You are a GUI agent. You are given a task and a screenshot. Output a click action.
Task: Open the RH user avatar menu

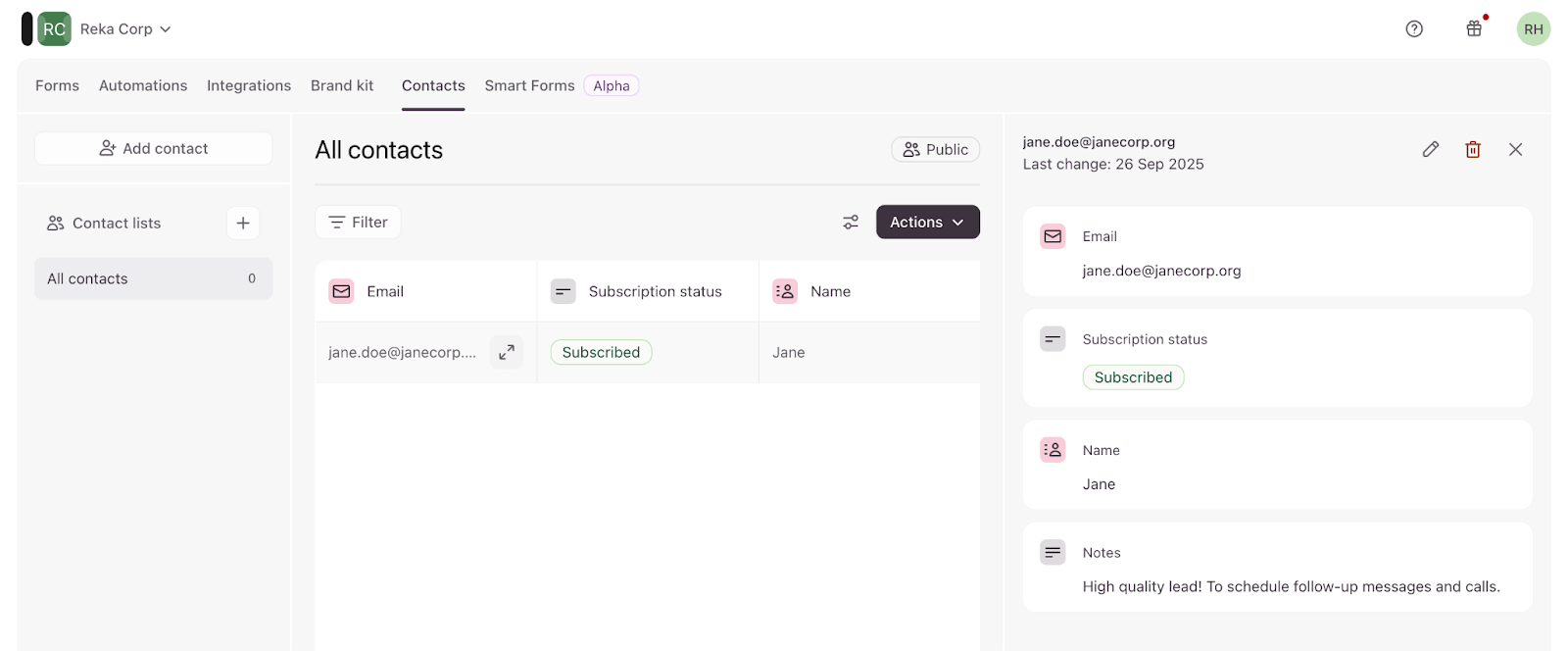pos(1533,29)
